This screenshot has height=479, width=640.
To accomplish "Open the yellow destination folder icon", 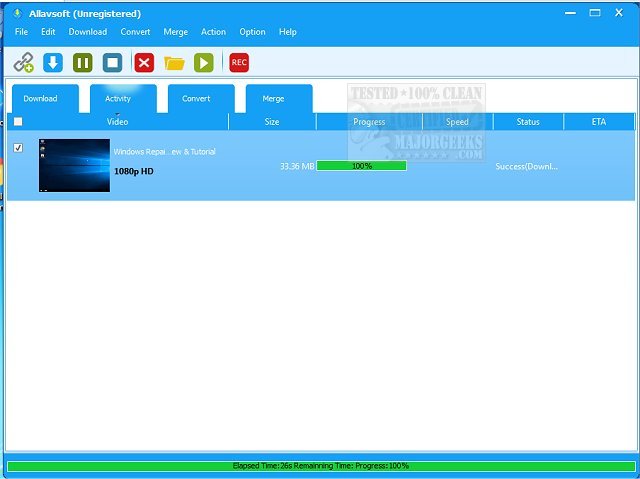I will (174, 63).
